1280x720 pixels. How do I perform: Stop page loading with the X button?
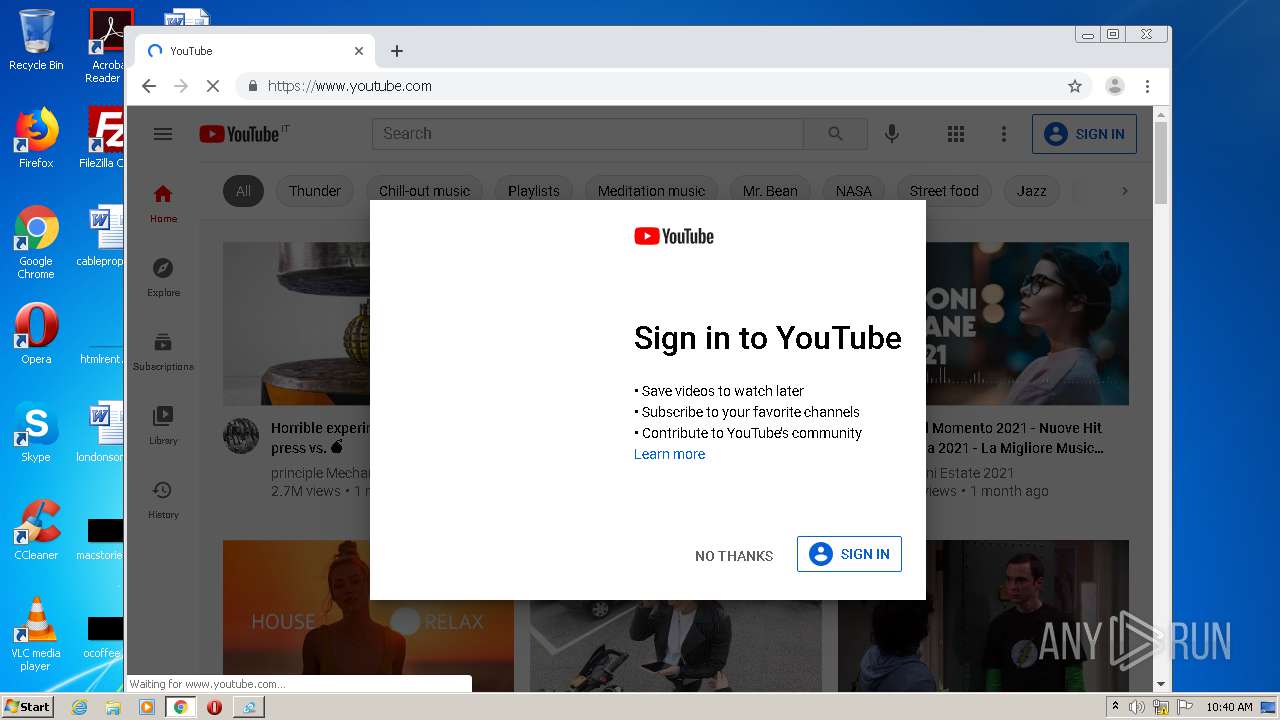(x=213, y=86)
